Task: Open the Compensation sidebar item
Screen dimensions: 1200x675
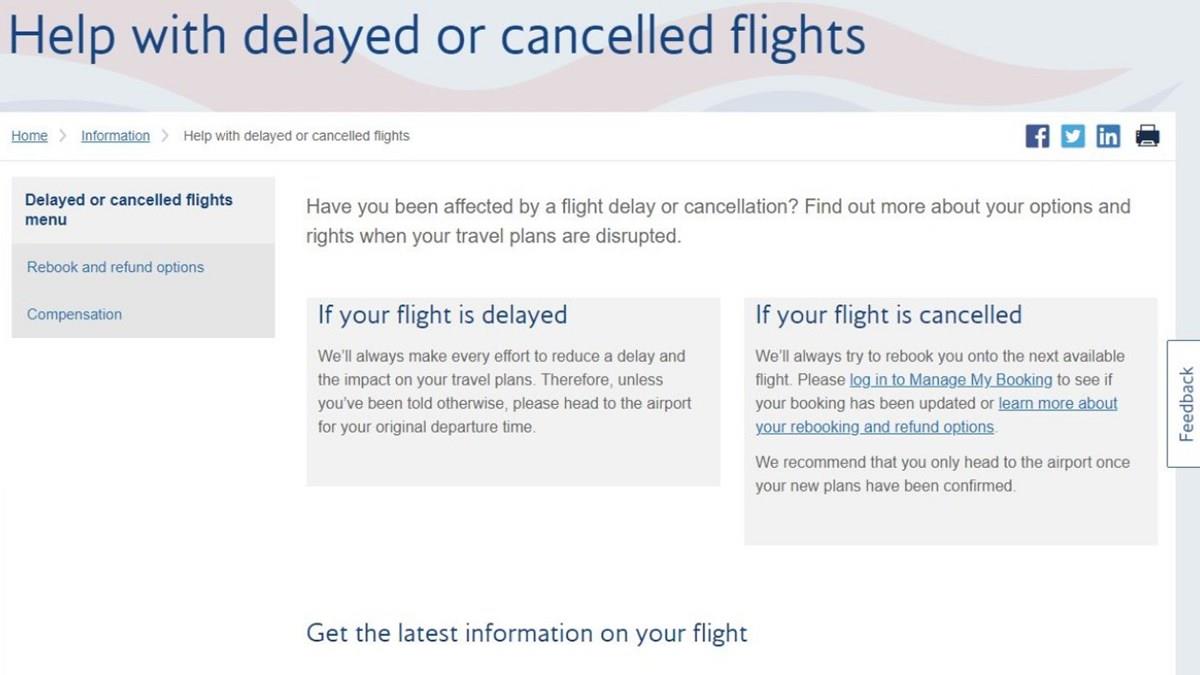Action: [x=74, y=314]
